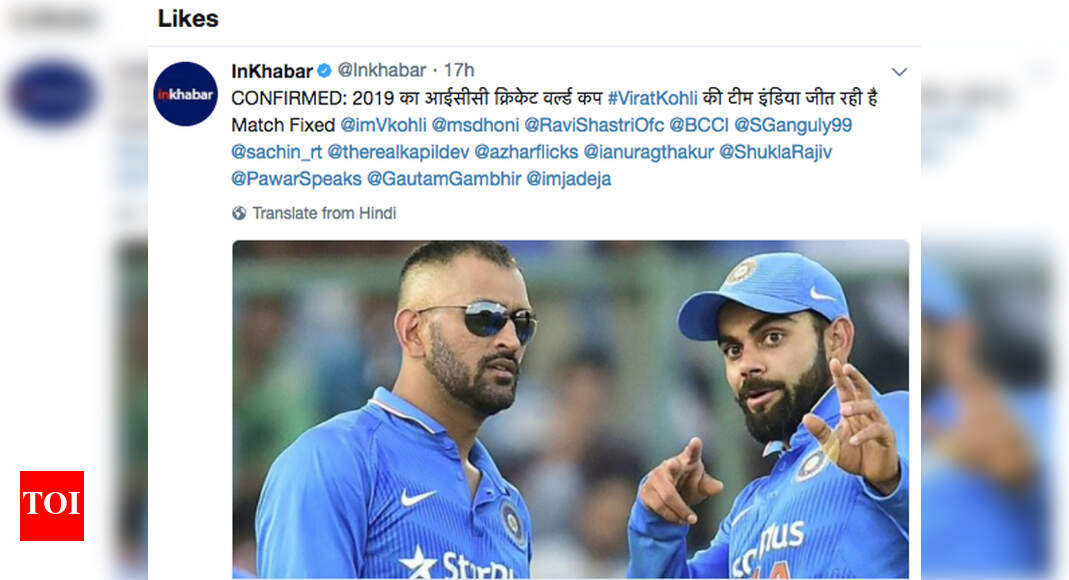Click the red TOI logo

point(52,506)
